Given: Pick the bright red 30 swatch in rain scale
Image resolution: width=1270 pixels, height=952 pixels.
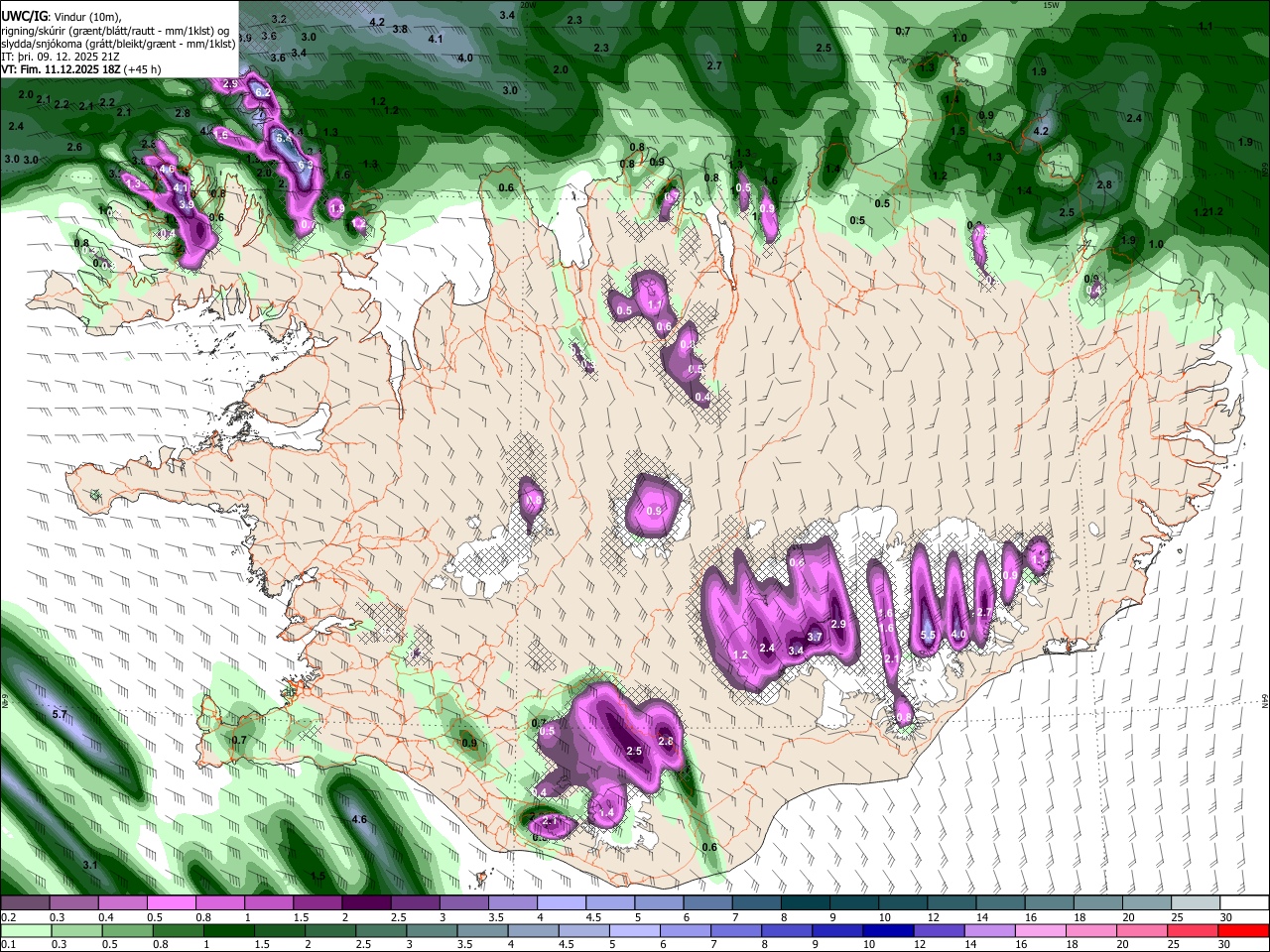Looking at the screenshot, I should point(1244,930).
